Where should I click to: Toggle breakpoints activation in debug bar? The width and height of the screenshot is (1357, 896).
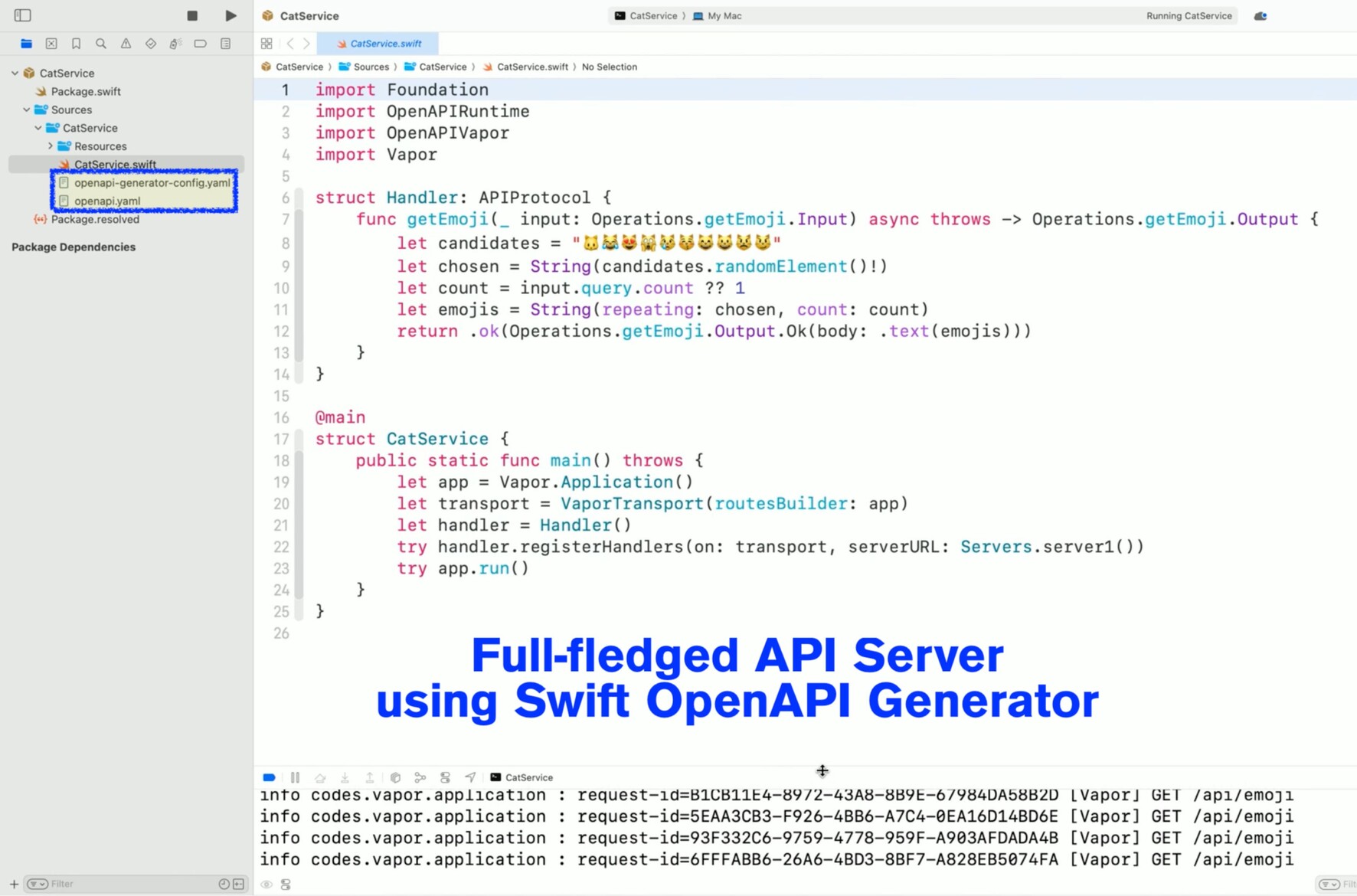coord(269,777)
